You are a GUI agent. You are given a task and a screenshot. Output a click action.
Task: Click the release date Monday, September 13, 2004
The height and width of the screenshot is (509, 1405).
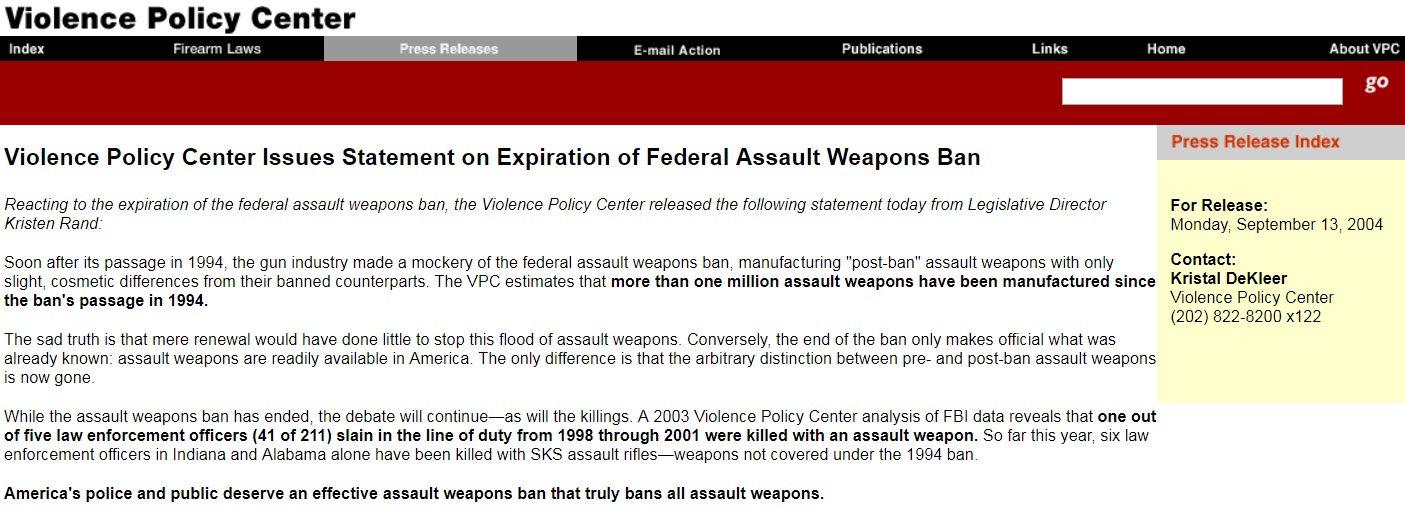1277,225
